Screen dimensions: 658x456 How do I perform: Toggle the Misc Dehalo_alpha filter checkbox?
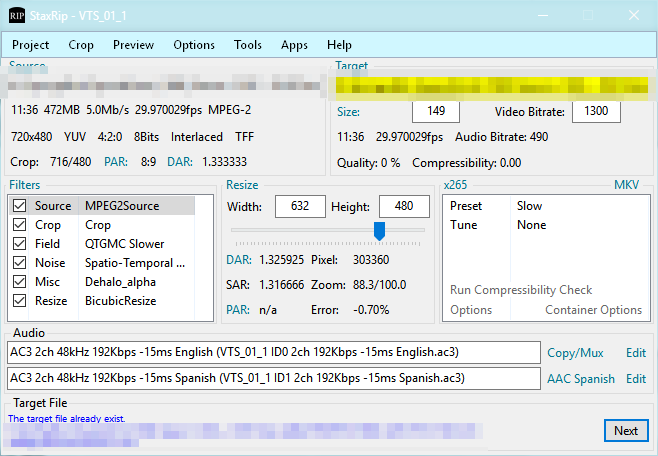(20, 282)
